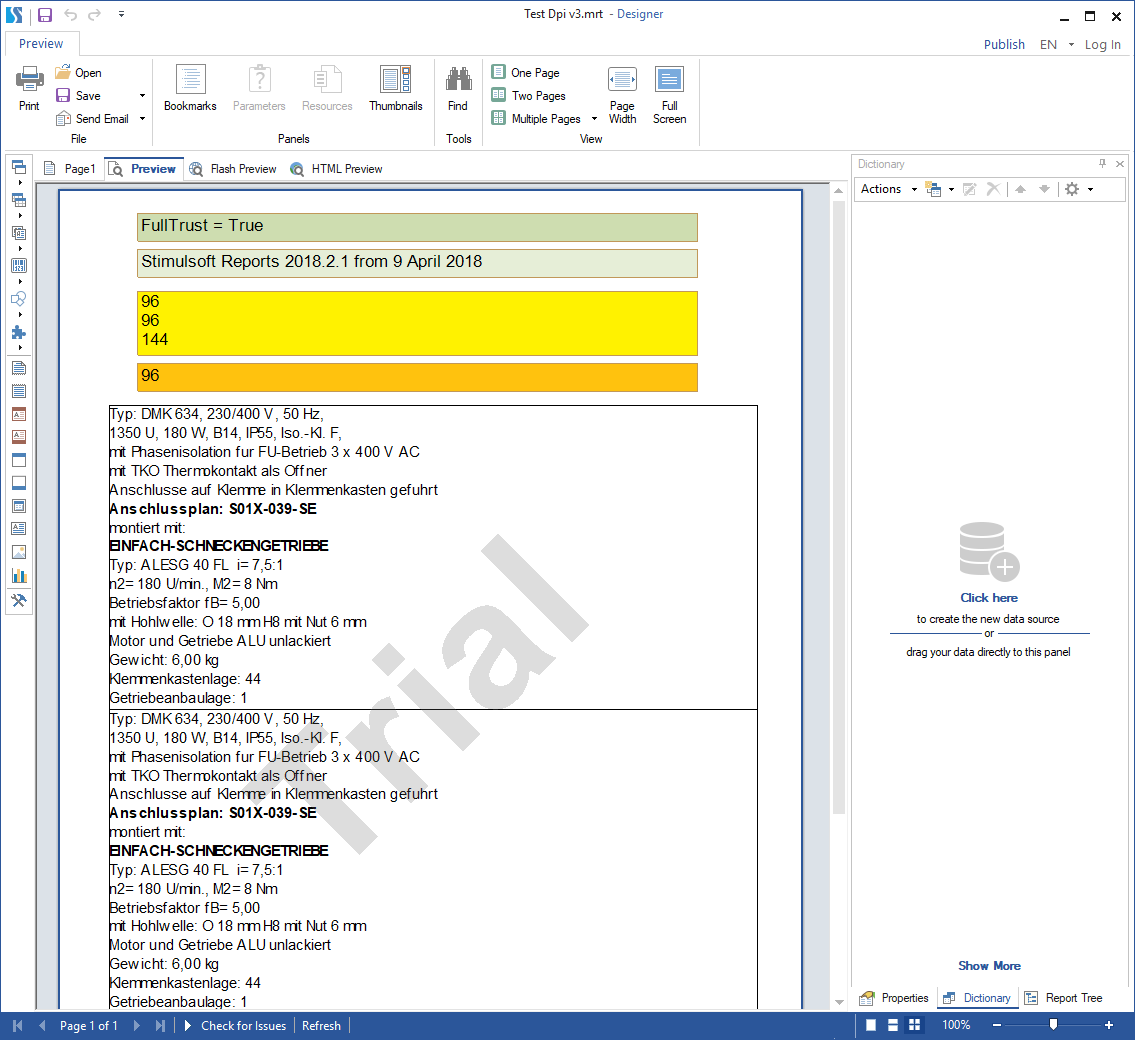Click the preview vertical scrollbar thumb
This screenshot has width=1135, height=1040.
coord(839,508)
